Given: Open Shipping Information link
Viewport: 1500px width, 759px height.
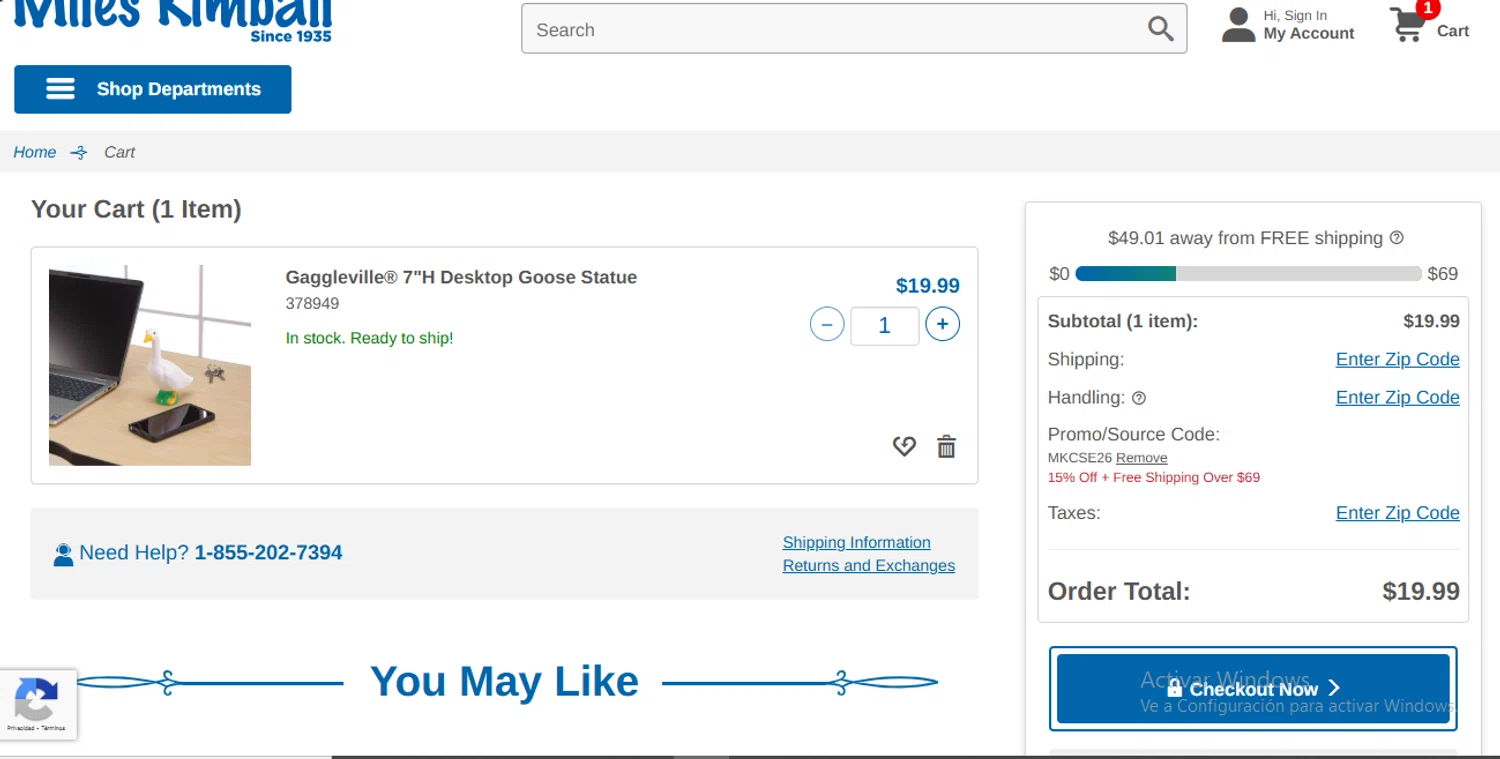Looking at the screenshot, I should 856,543.
